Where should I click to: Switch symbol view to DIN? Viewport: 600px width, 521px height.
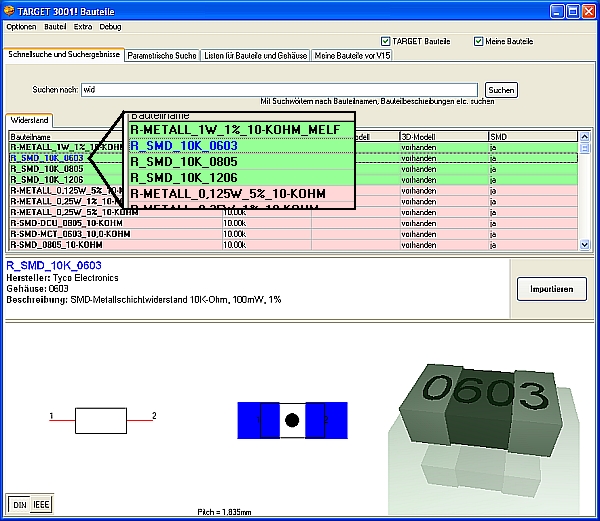[x=19, y=505]
